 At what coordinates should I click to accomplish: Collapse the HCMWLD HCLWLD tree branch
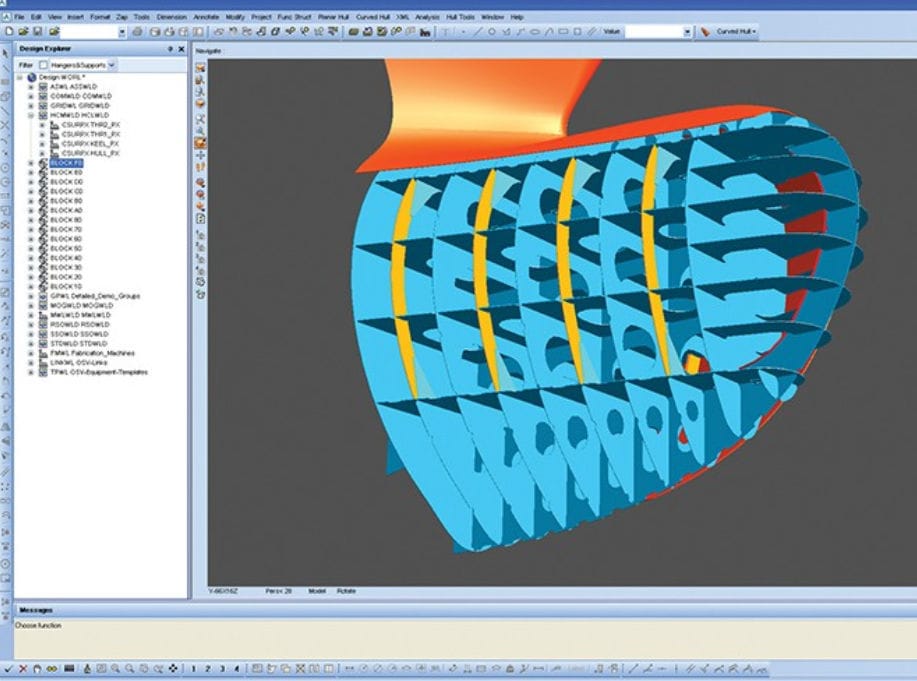(29, 114)
